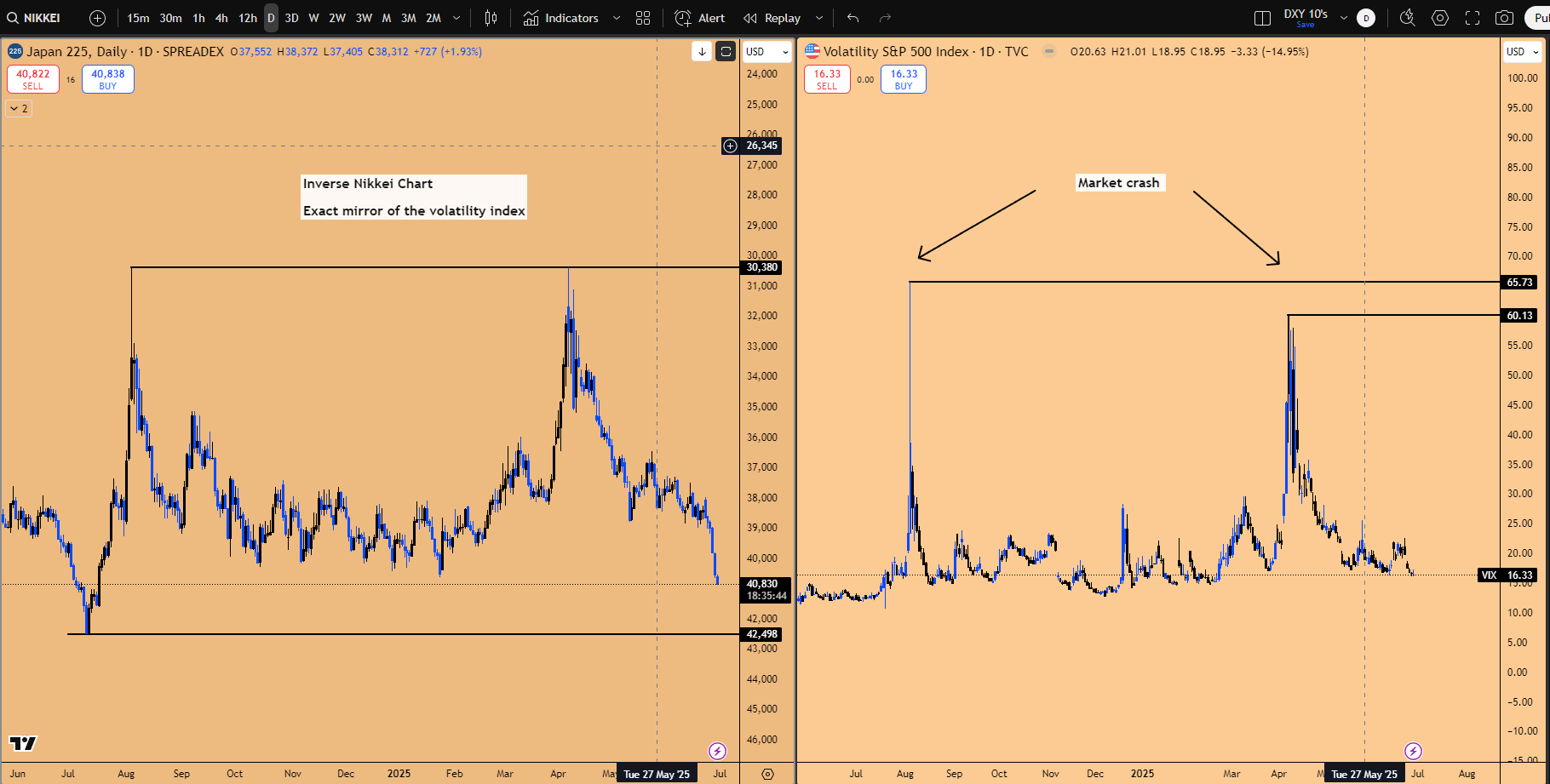Click the lightning icon on Nikkei chart bottom

[x=717, y=751]
